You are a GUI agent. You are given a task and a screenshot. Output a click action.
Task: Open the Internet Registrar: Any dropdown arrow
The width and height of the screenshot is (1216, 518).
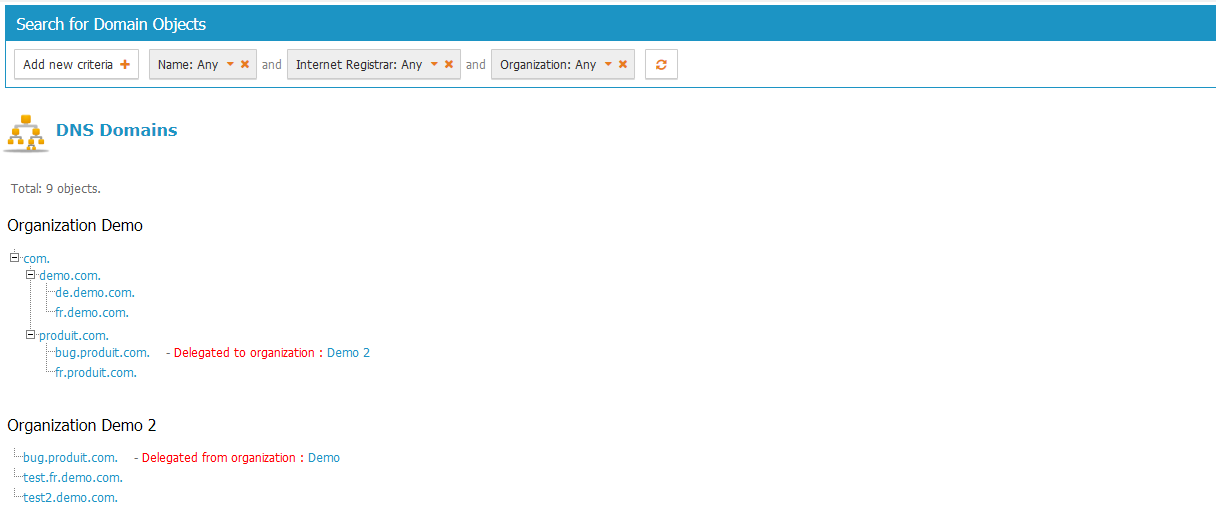434,64
